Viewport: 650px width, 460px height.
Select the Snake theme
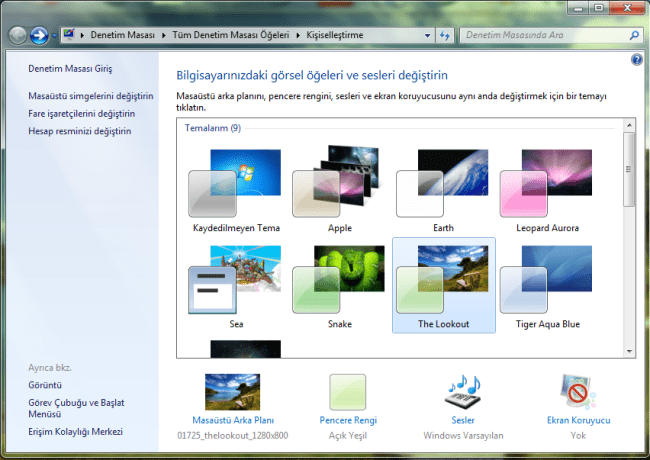(x=340, y=285)
